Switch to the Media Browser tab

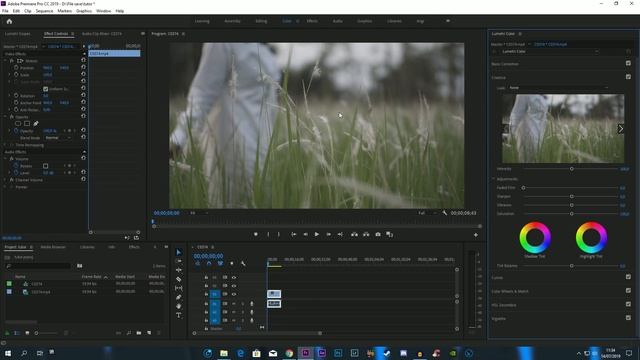pos(53,247)
